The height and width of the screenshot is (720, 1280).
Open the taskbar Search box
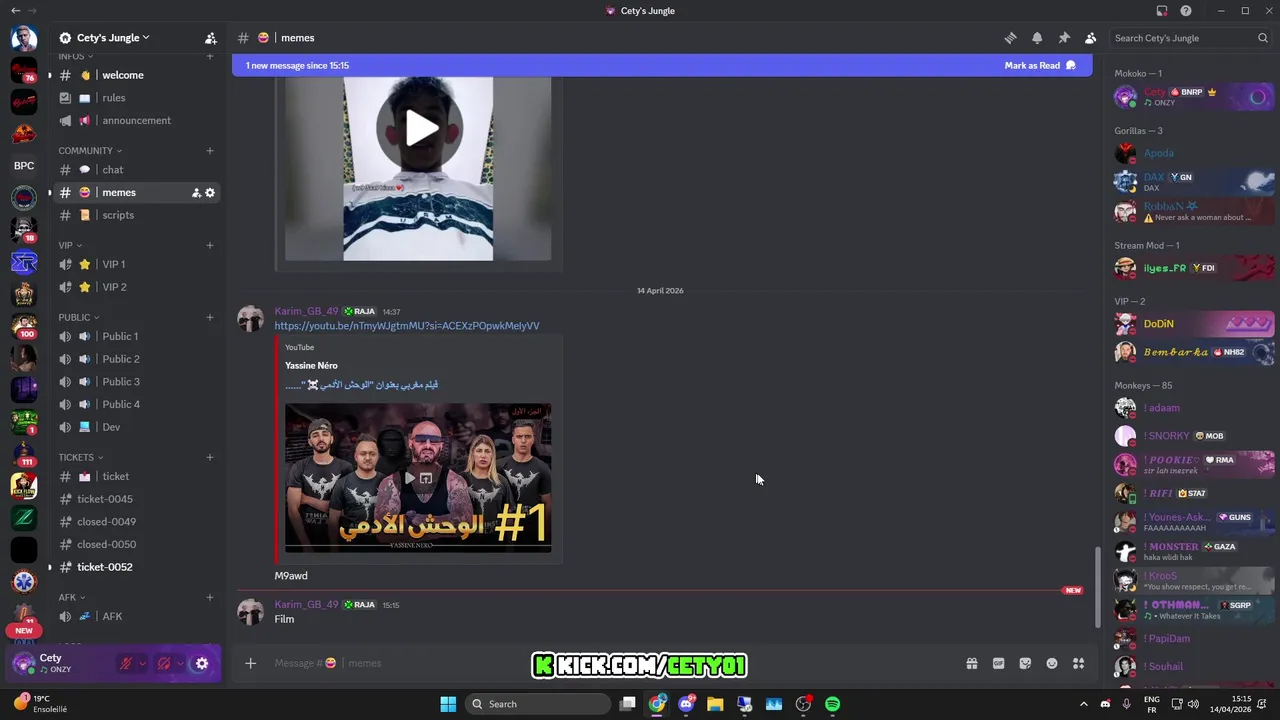point(538,704)
